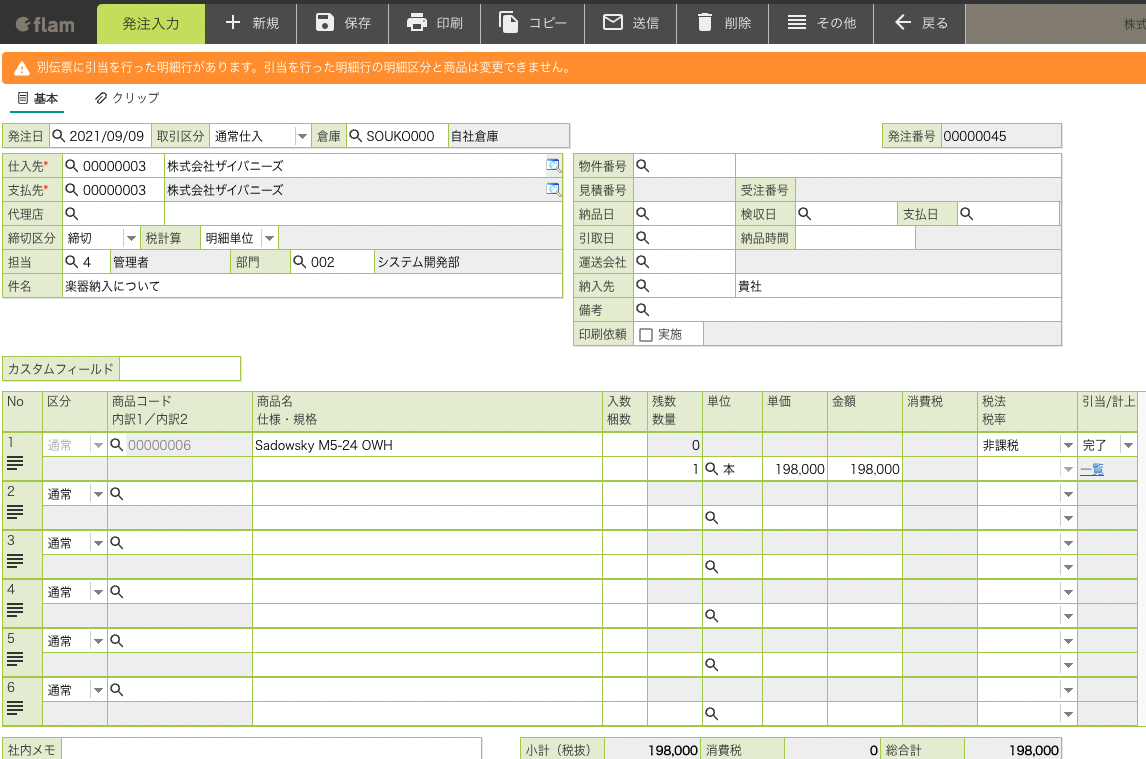Viewport: 1146px width, 759px height.
Task: Open the 発注入力 tab
Action: 151,23
